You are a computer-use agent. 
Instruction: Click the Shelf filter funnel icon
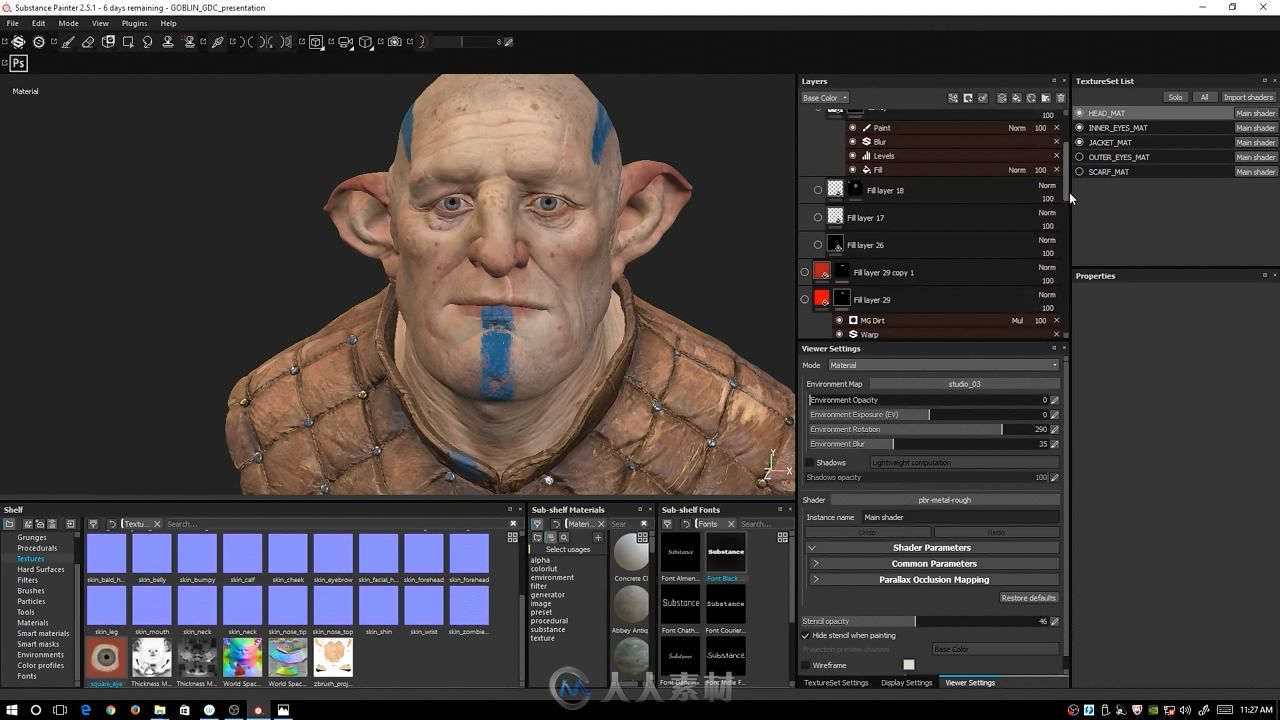tap(93, 524)
